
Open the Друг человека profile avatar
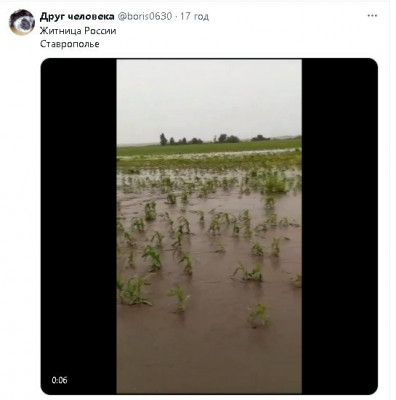[x=22, y=22]
